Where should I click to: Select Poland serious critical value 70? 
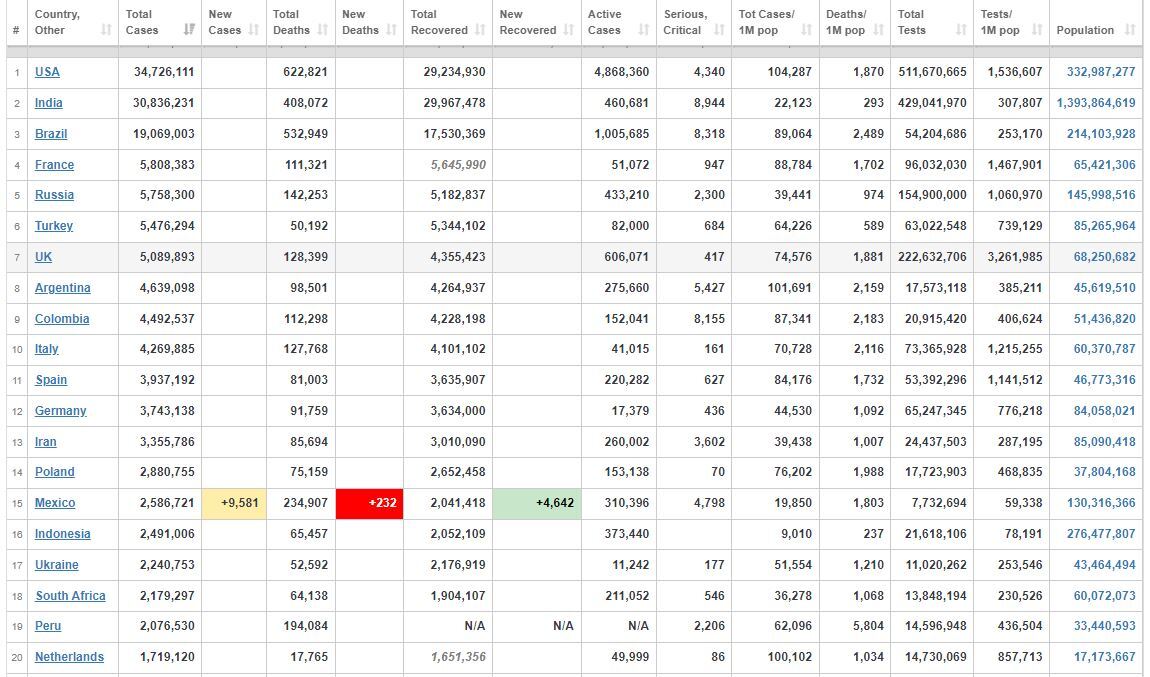coord(718,472)
